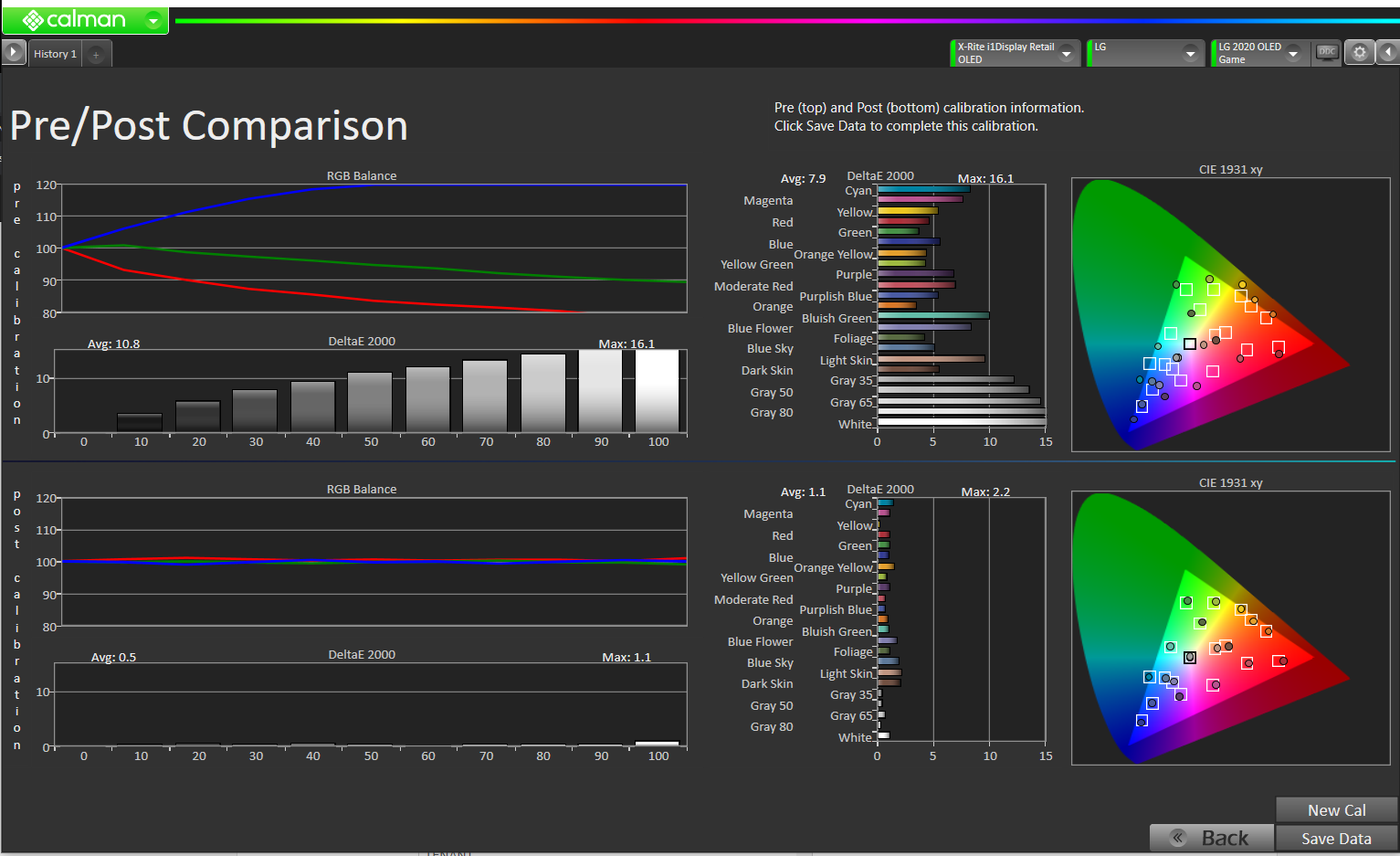The image size is (1400, 856).
Task: Click the pre-calibration 100 grayscale DeltaE bar
Action: 658,391
